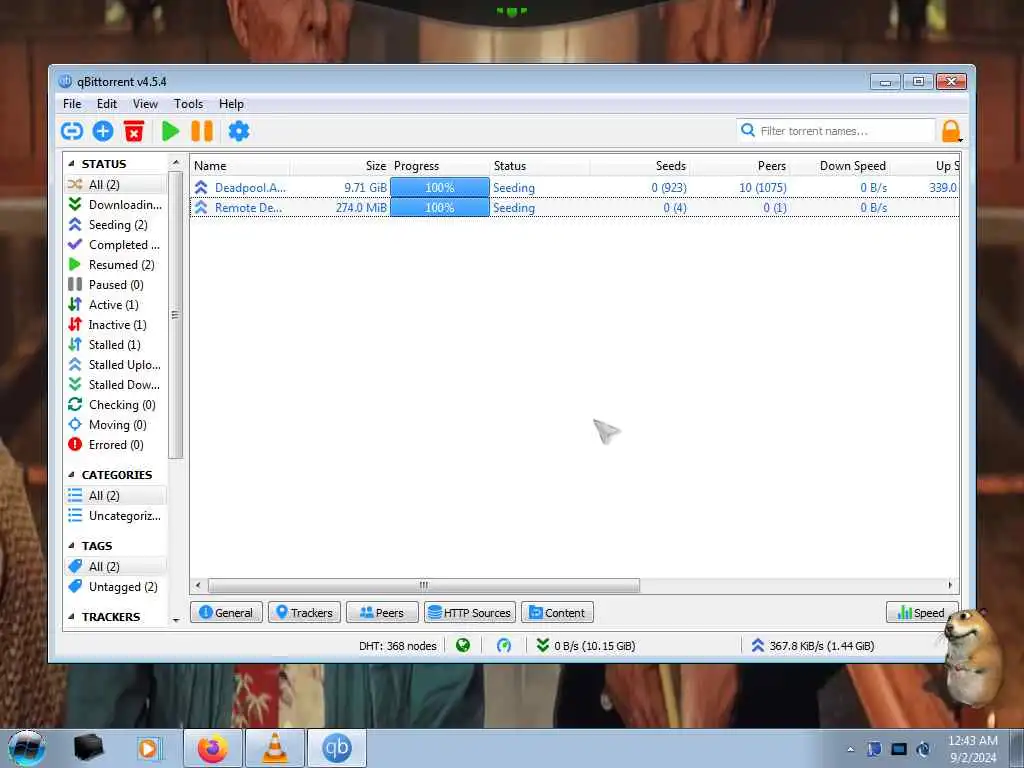Select the Untagged (2) filter
1024x768 pixels.
(x=116, y=586)
